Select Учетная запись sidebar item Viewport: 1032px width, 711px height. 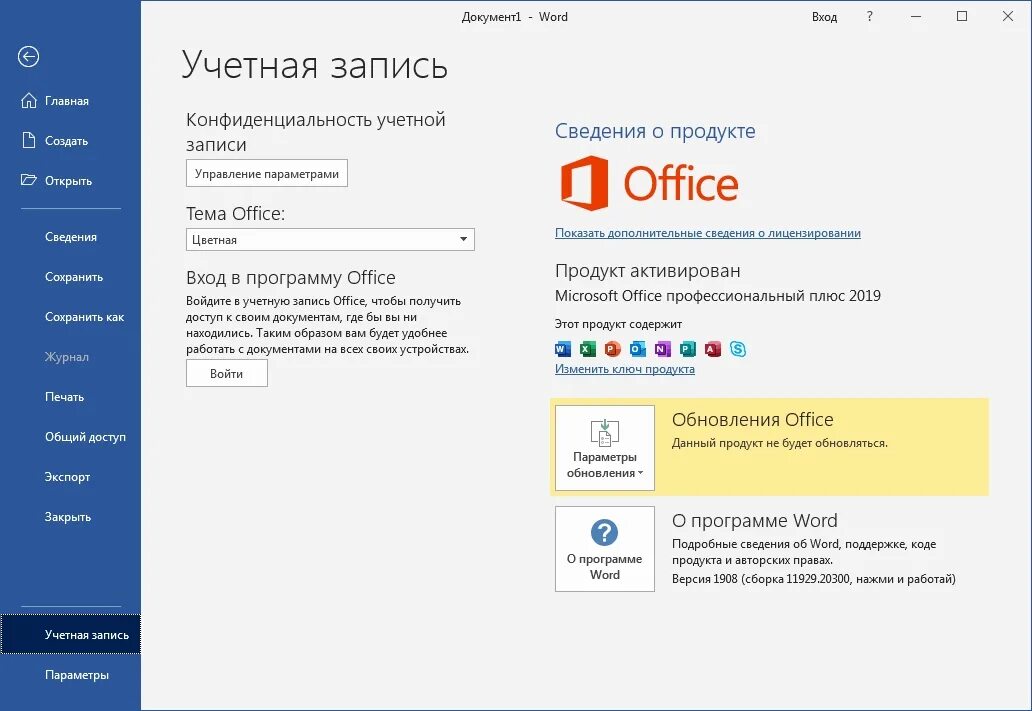tap(70, 635)
